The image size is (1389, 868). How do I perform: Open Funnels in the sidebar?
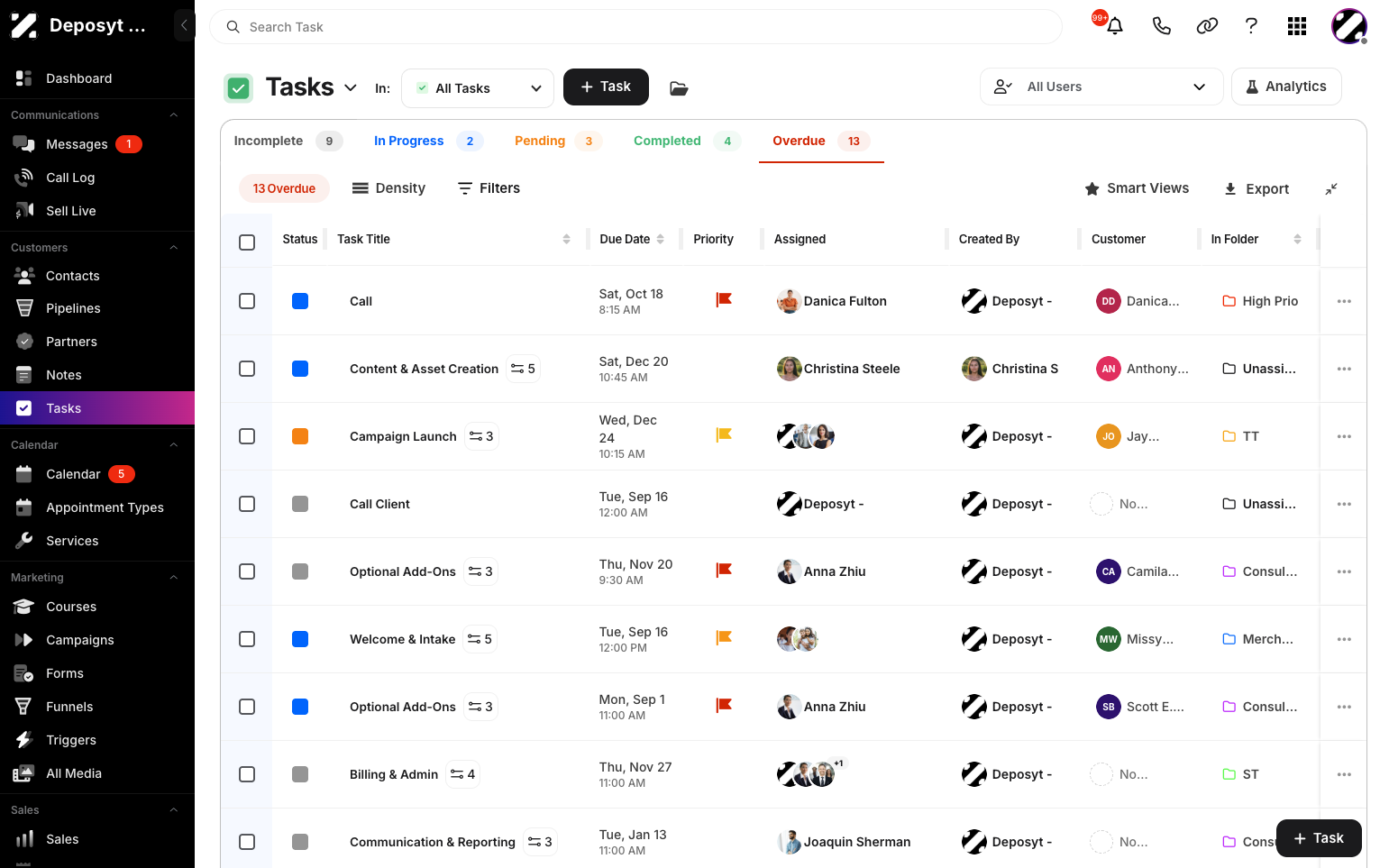[69, 707]
